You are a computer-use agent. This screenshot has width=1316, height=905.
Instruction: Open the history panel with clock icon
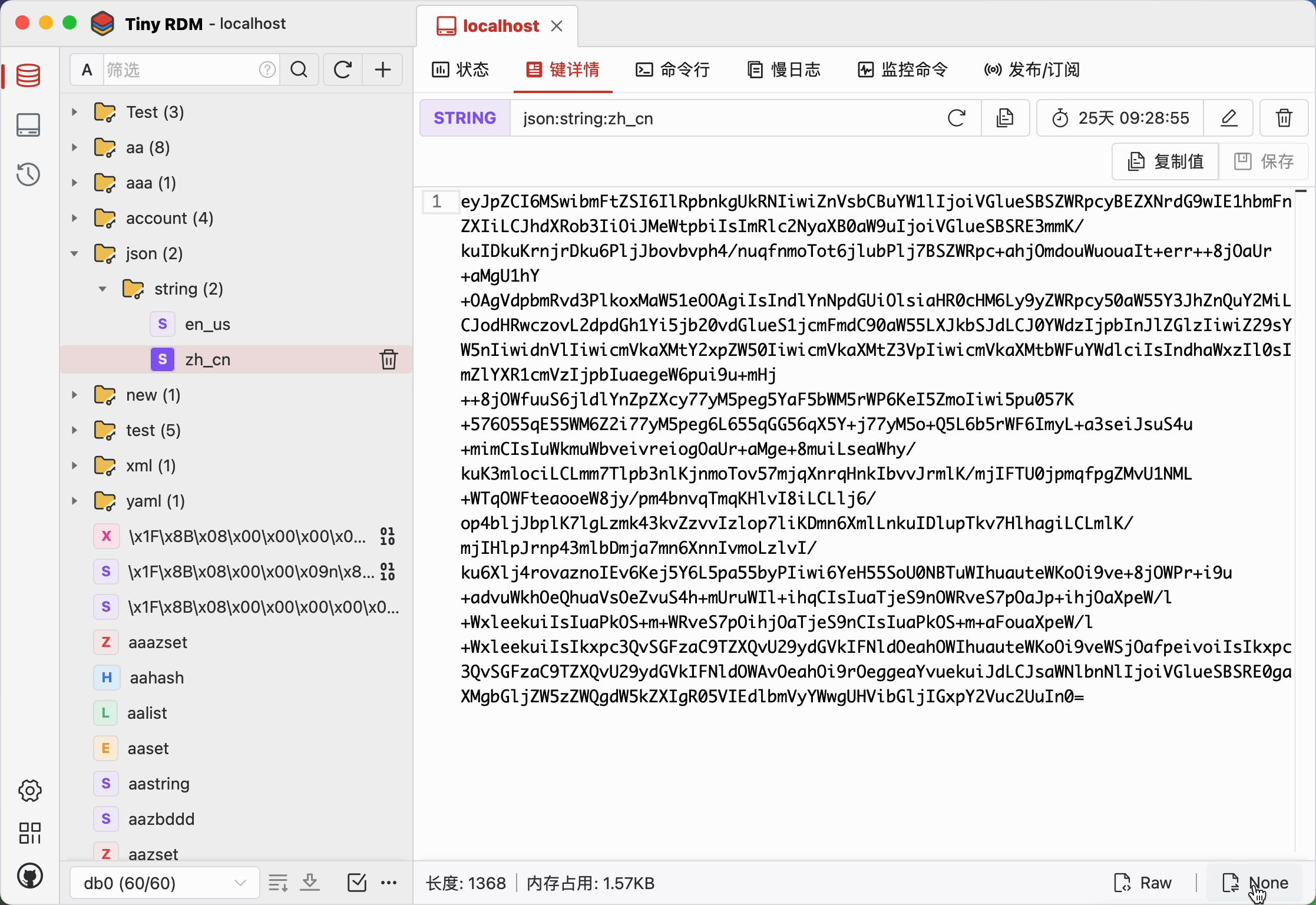pyautogui.click(x=28, y=174)
